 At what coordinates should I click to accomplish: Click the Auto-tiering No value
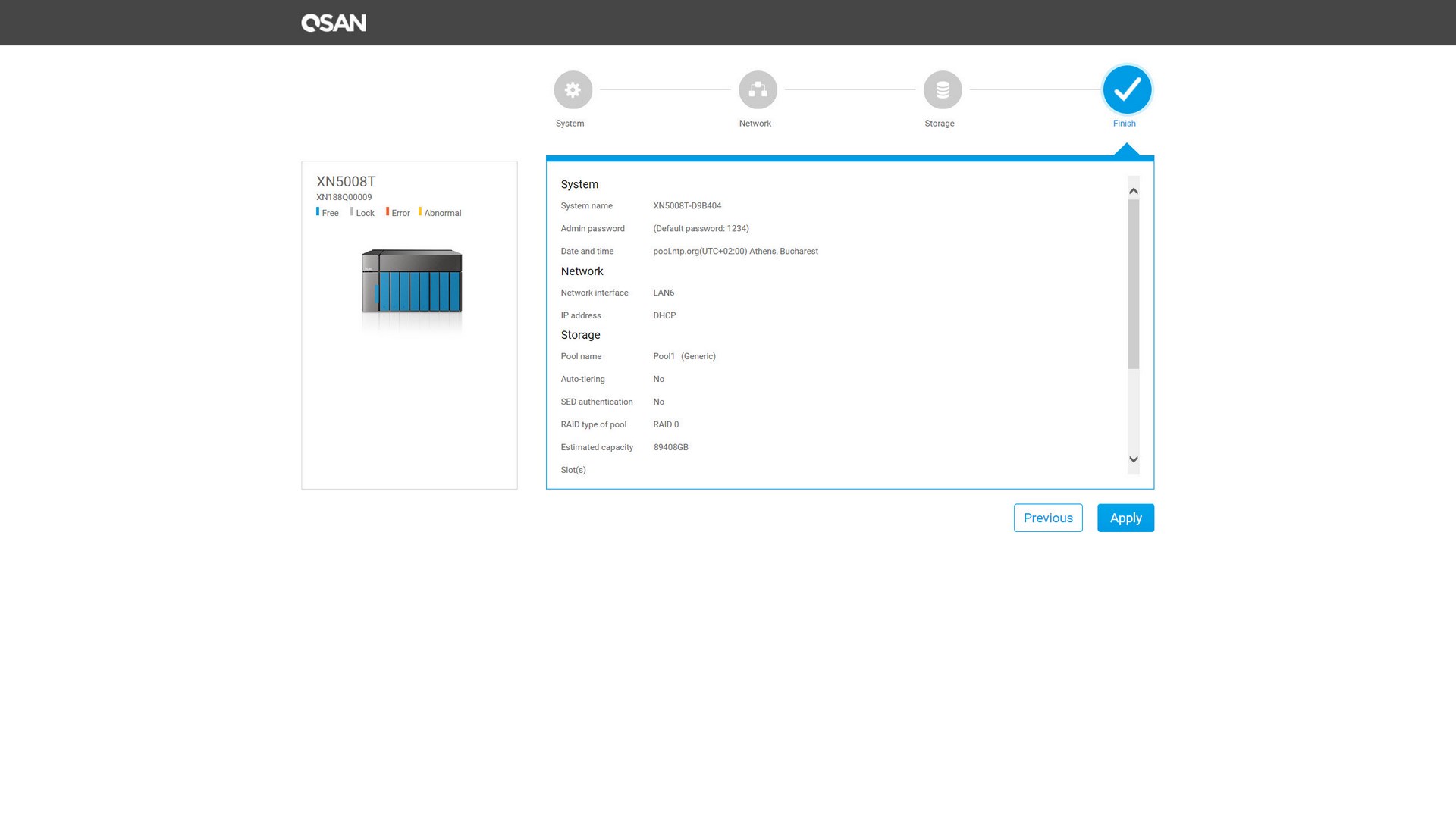point(658,379)
